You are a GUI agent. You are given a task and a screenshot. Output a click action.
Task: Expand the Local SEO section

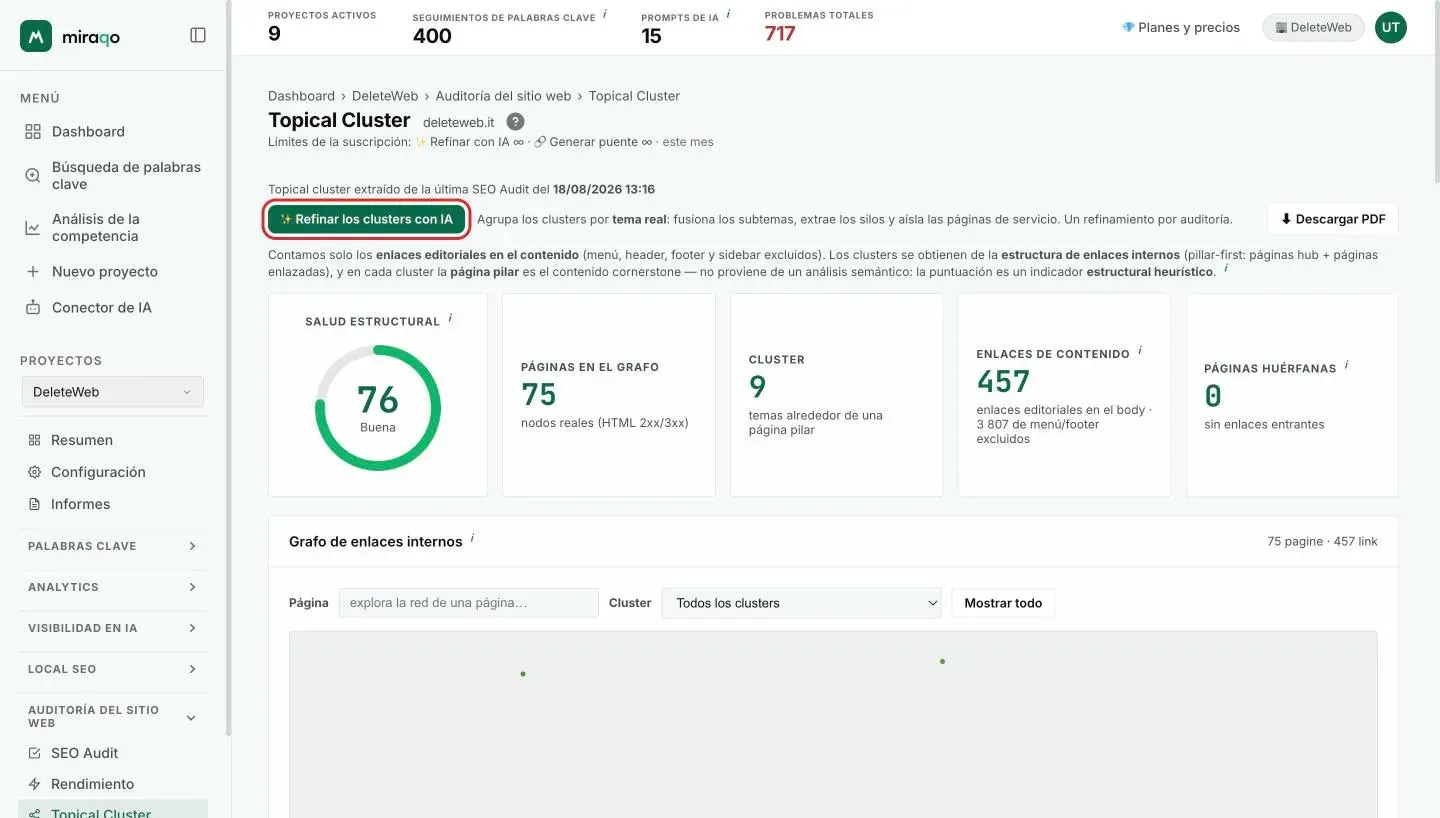(x=113, y=669)
